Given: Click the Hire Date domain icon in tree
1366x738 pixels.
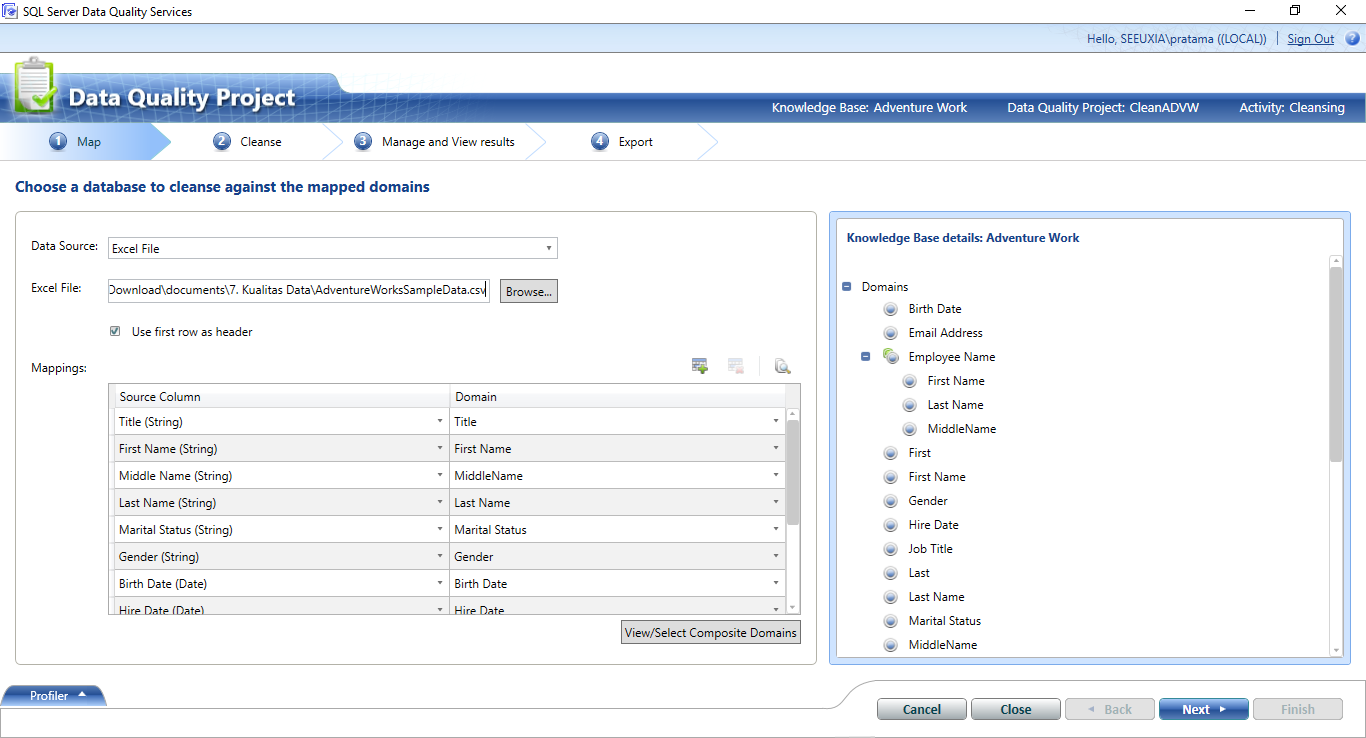Looking at the screenshot, I should coord(891,525).
